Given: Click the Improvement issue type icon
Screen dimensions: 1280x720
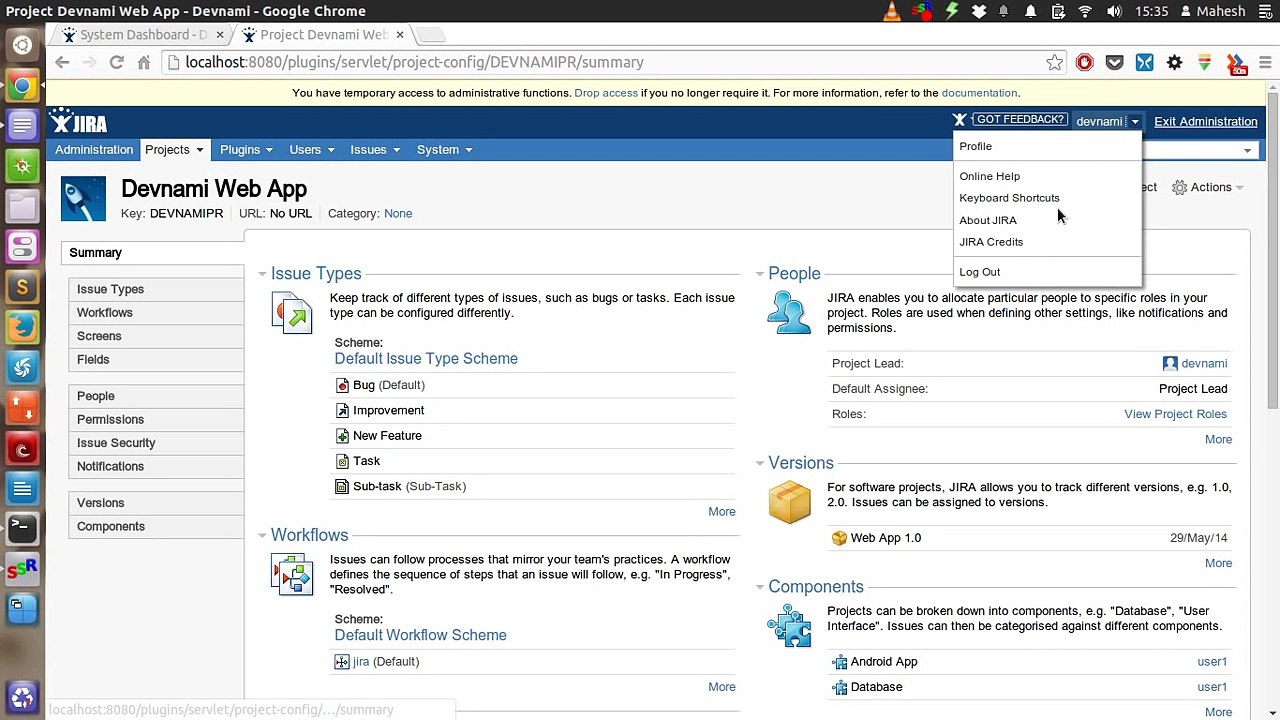Looking at the screenshot, I should point(342,410).
